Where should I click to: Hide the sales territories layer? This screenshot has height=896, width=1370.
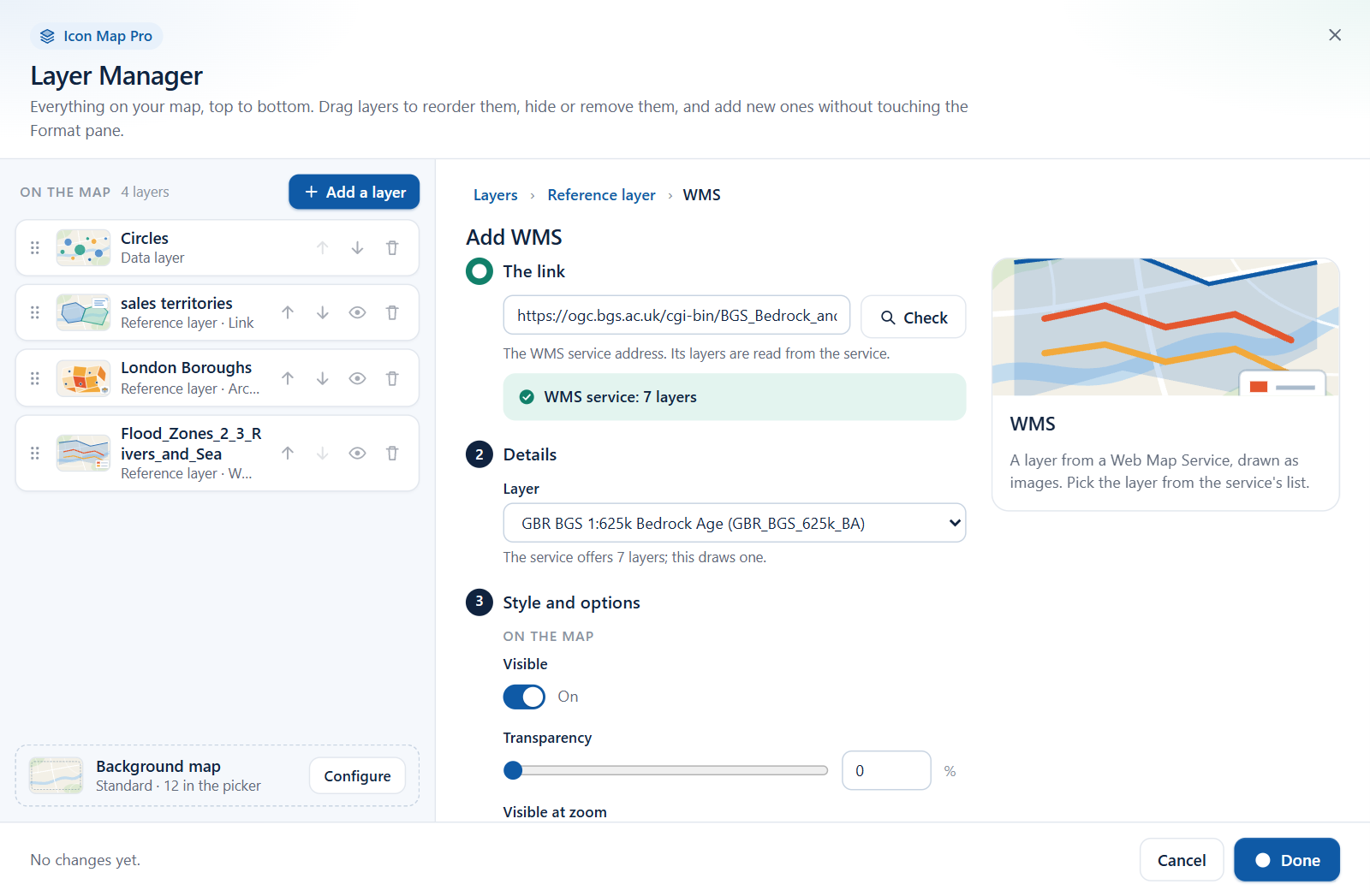(x=358, y=313)
